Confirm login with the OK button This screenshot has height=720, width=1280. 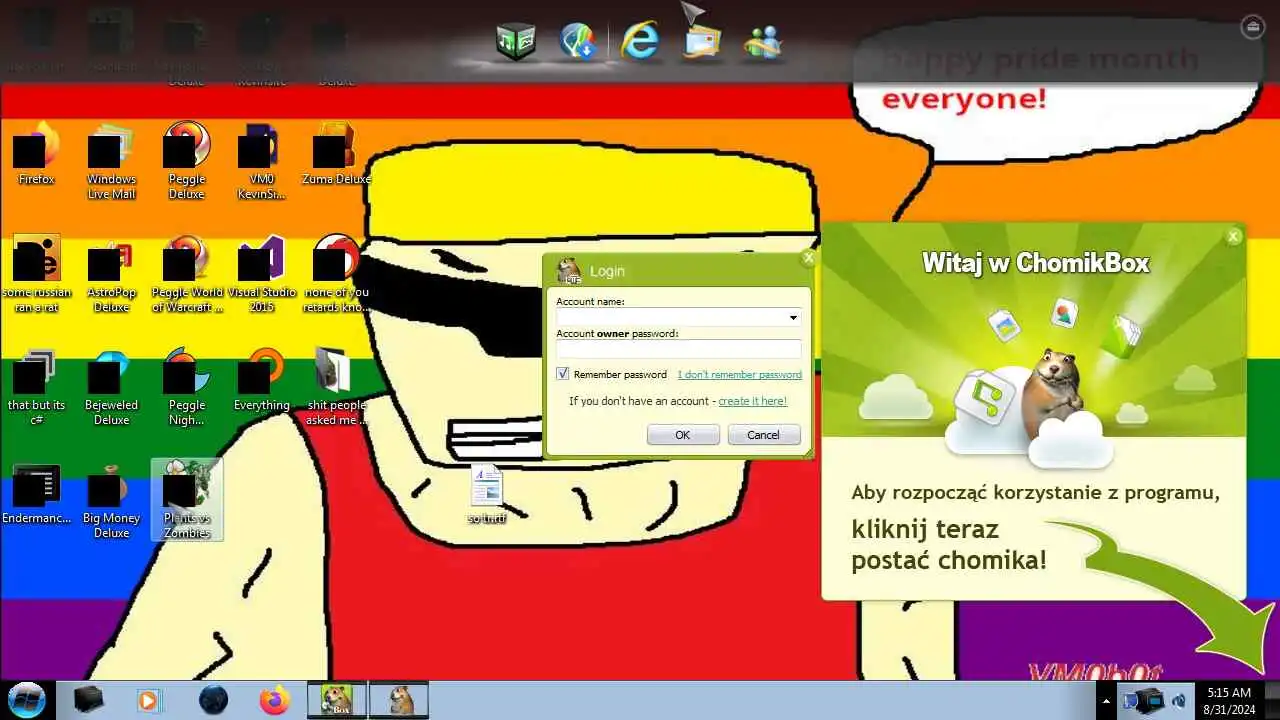pyautogui.click(x=683, y=435)
